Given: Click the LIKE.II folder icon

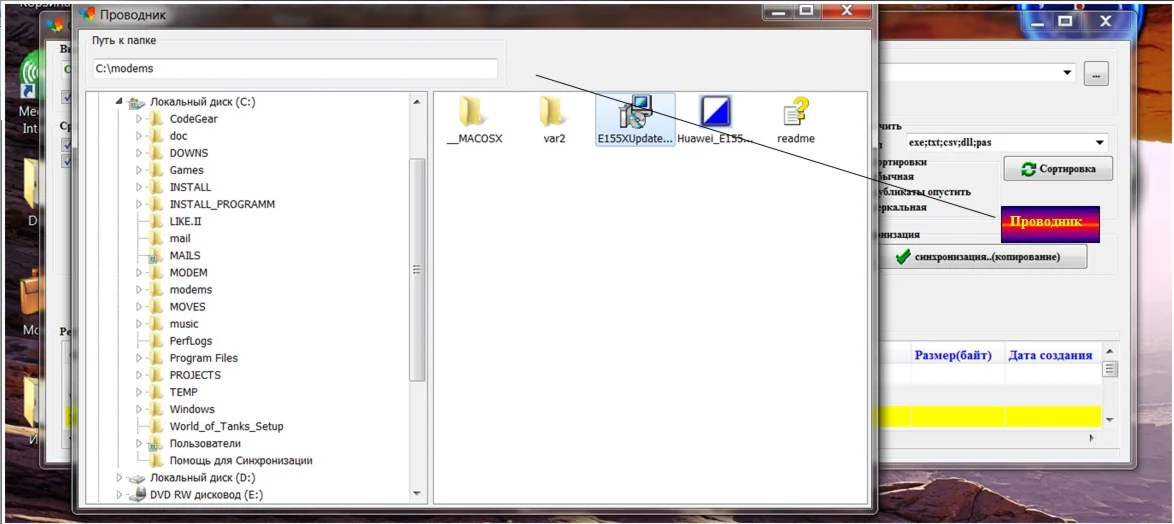Looking at the screenshot, I should click(156, 221).
